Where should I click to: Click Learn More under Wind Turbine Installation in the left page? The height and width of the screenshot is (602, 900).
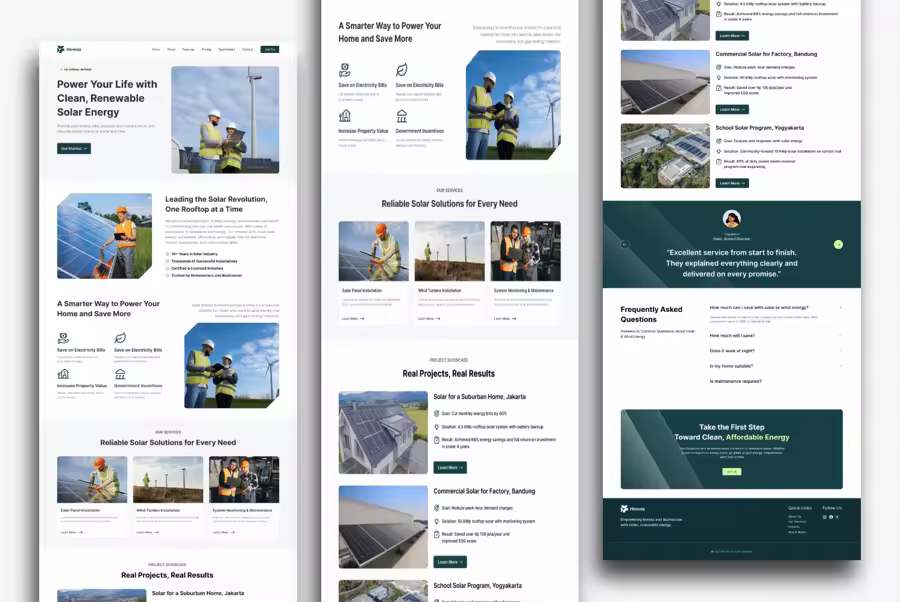tap(148, 533)
